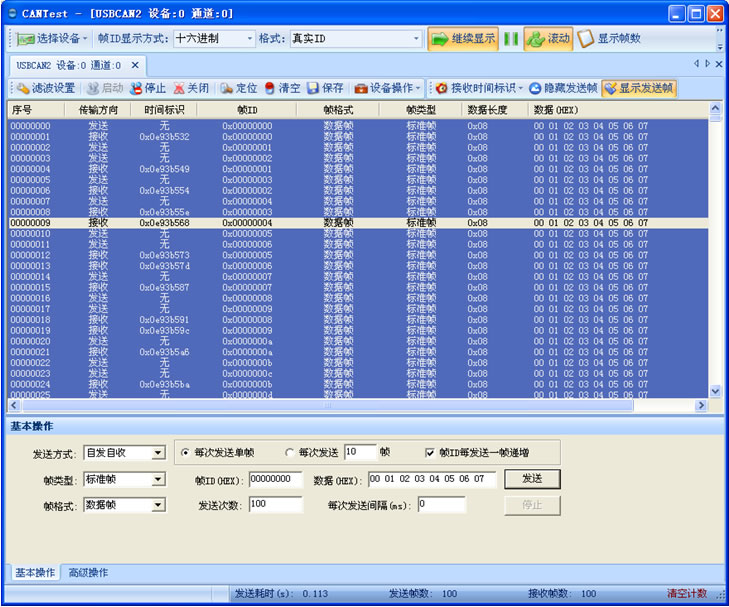Select the USBCAN2 设备:0 通道:0 tab
The image size is (729, 607).
[72, 65]
